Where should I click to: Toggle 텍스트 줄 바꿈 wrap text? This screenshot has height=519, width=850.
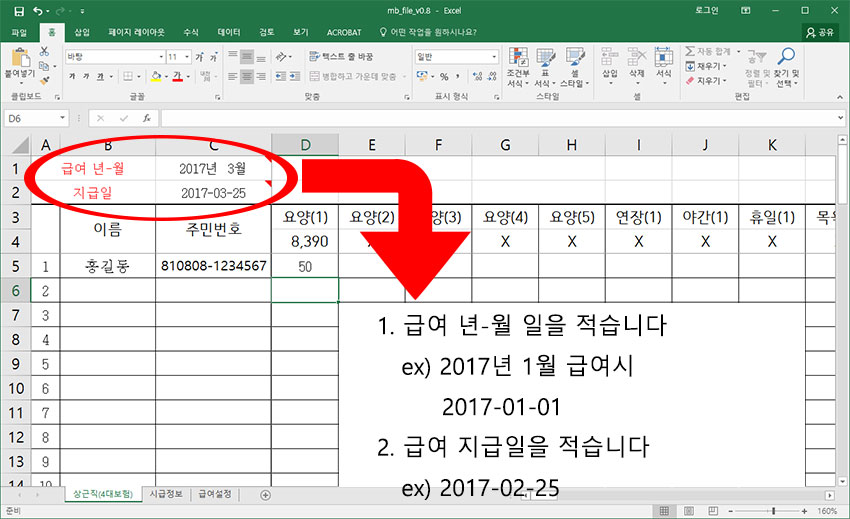[349, 57]
